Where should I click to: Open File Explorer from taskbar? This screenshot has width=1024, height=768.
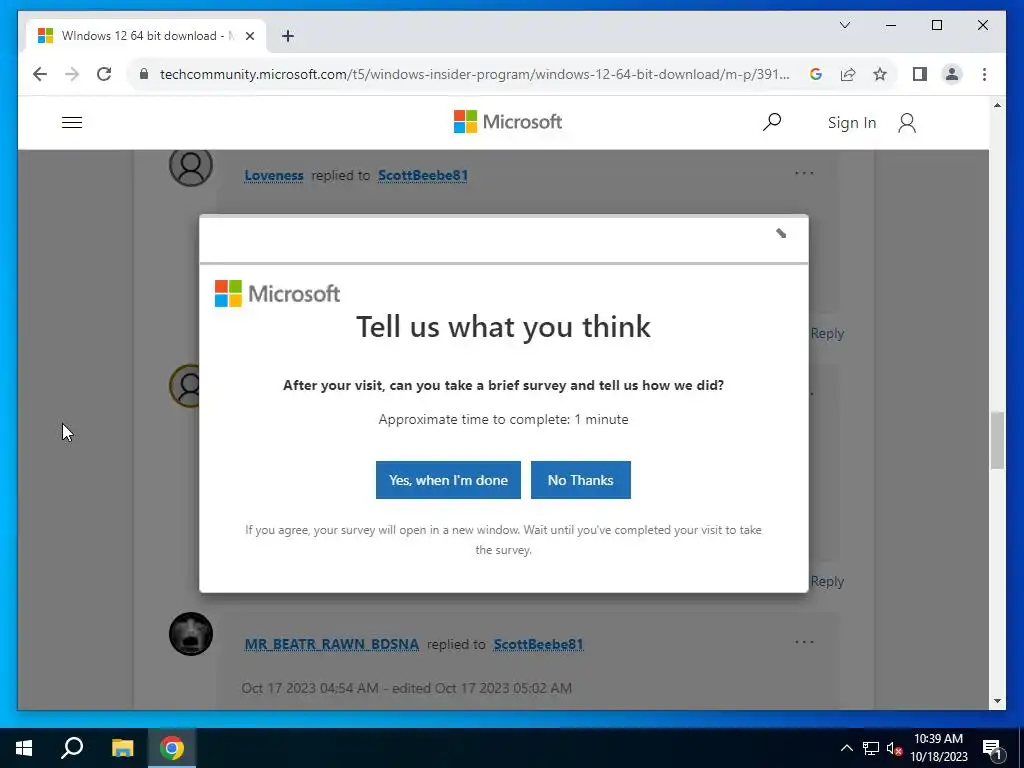tap(122, 748)
